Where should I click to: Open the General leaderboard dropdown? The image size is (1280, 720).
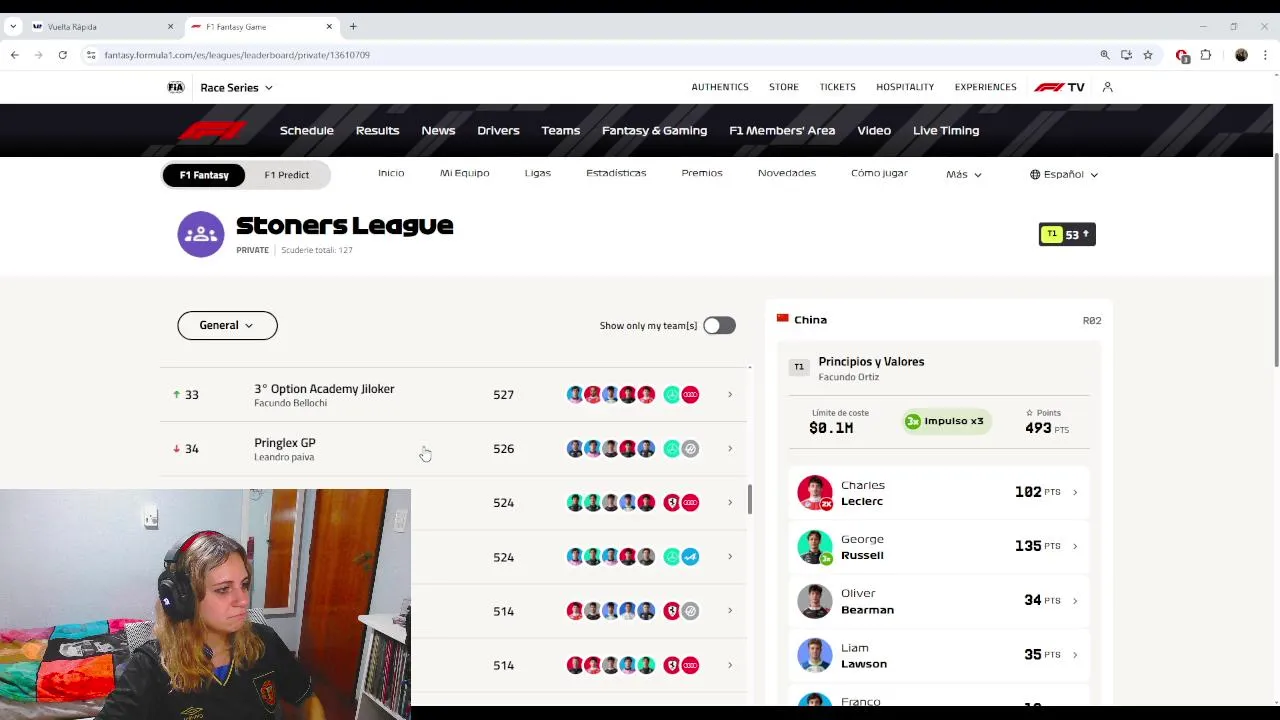(227, 325)
